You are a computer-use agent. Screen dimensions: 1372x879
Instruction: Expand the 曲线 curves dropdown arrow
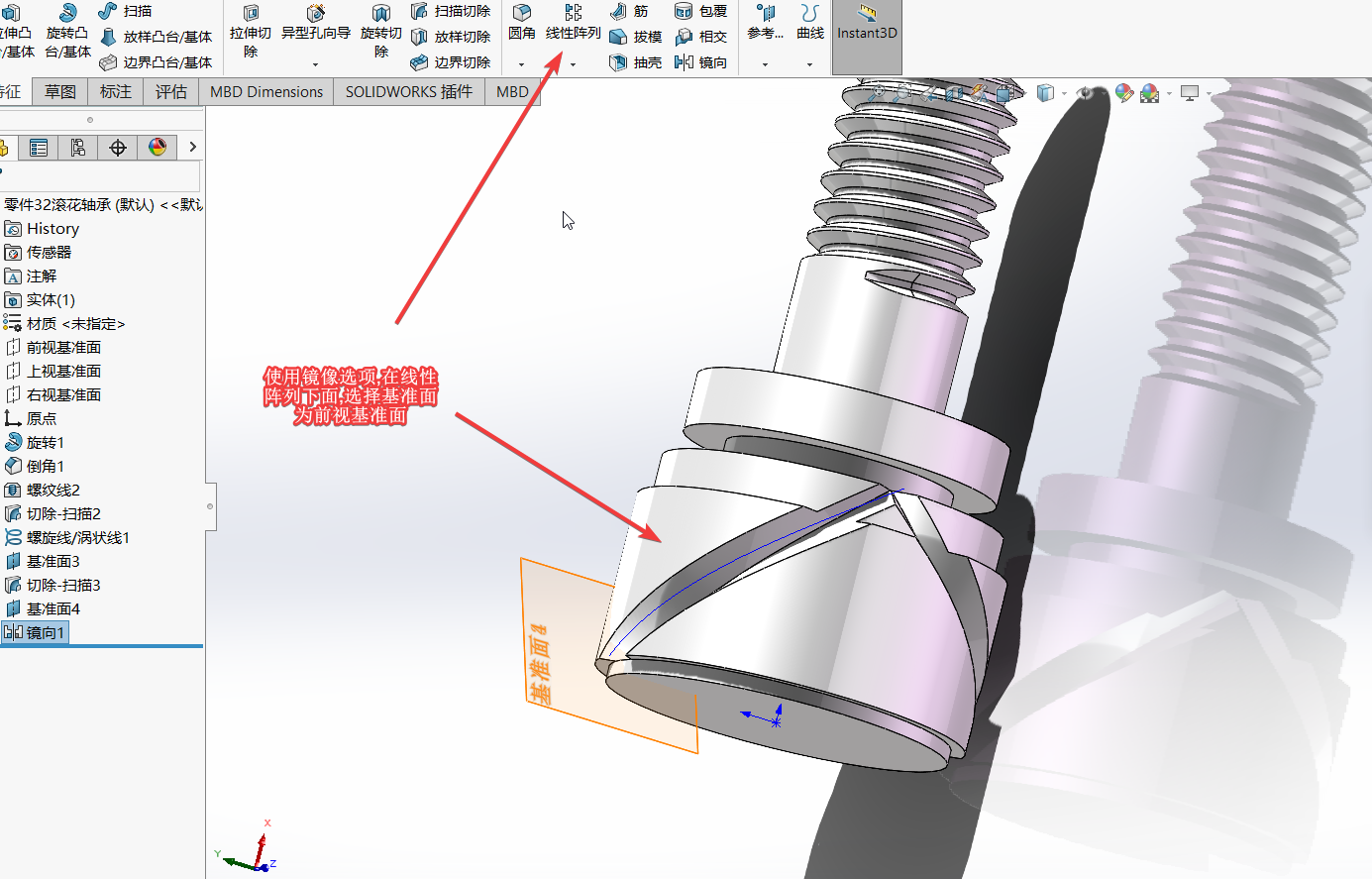[x=810, y=64]
